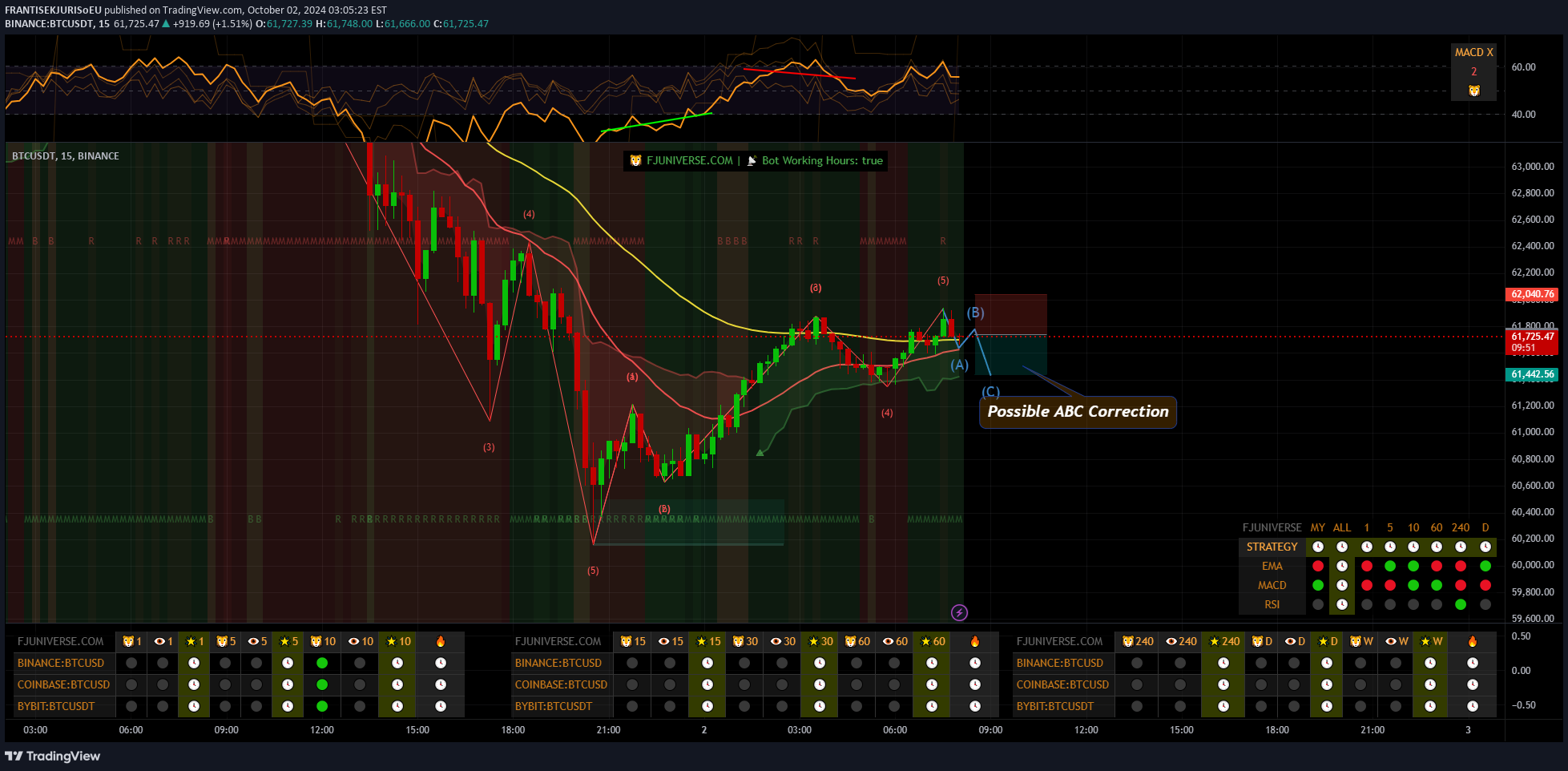Image resolution: width=1568 pixels, height=771 pixels.
Task: Click the MACD row label in strategy table
Action: [1272, 585]
